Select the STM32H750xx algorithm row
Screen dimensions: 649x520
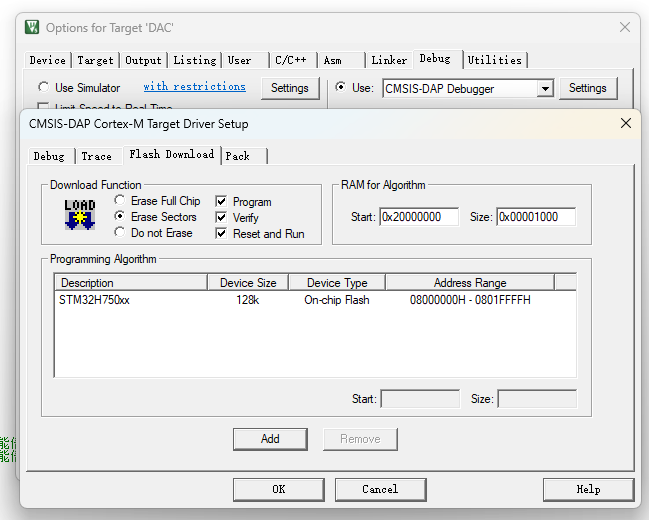[x=315, y=300]
